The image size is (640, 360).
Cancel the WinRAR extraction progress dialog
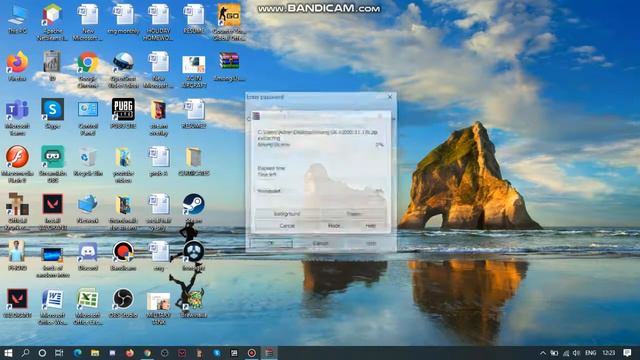click(x=287, y=226)
